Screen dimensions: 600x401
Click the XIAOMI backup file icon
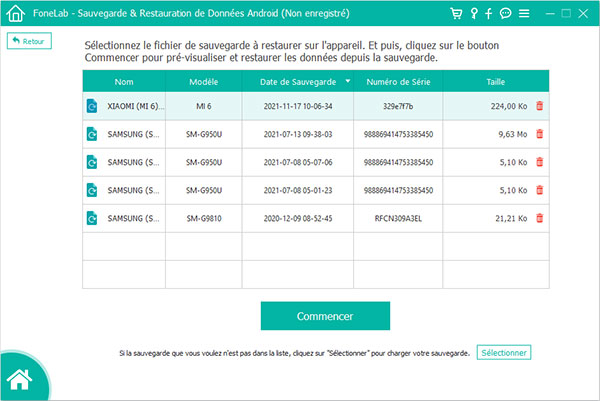[x=93, y=105]
